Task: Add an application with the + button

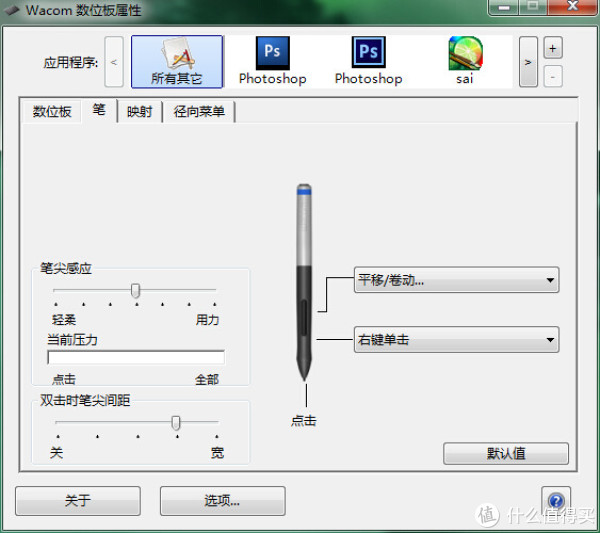Action: click(553, 48)
